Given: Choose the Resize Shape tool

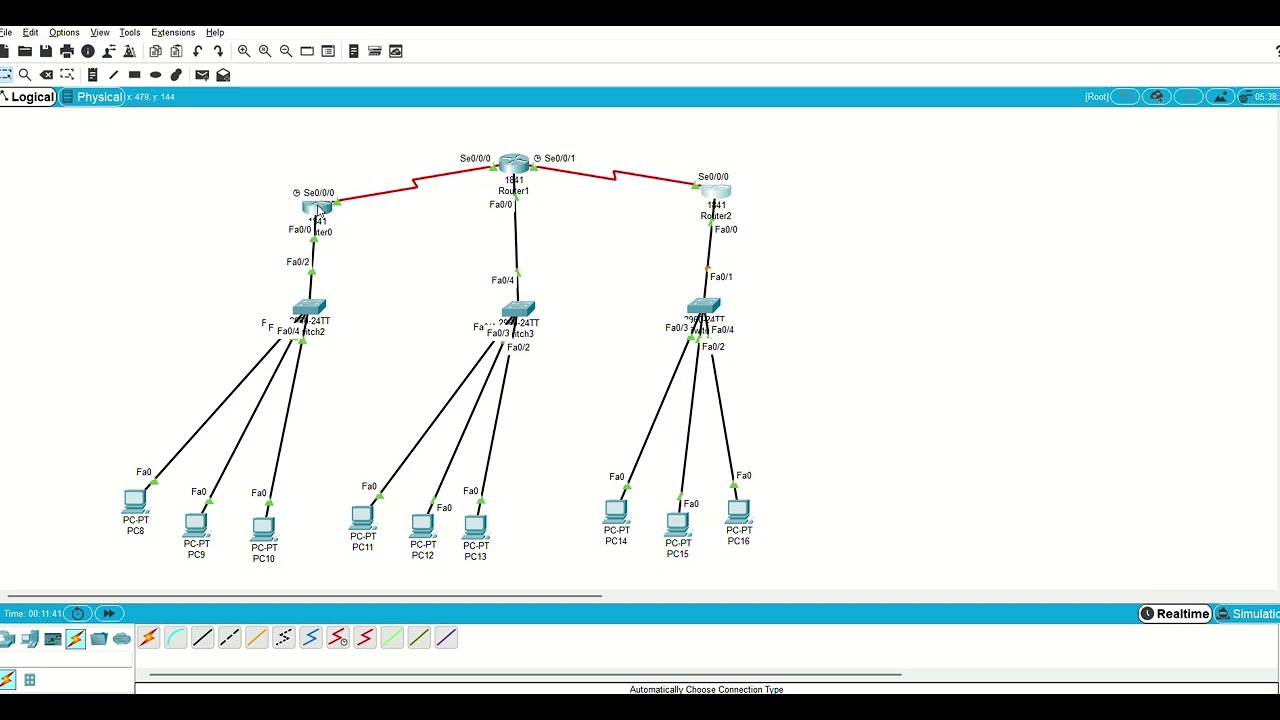Looking at the screenshot, I should [x=67, y=75].
